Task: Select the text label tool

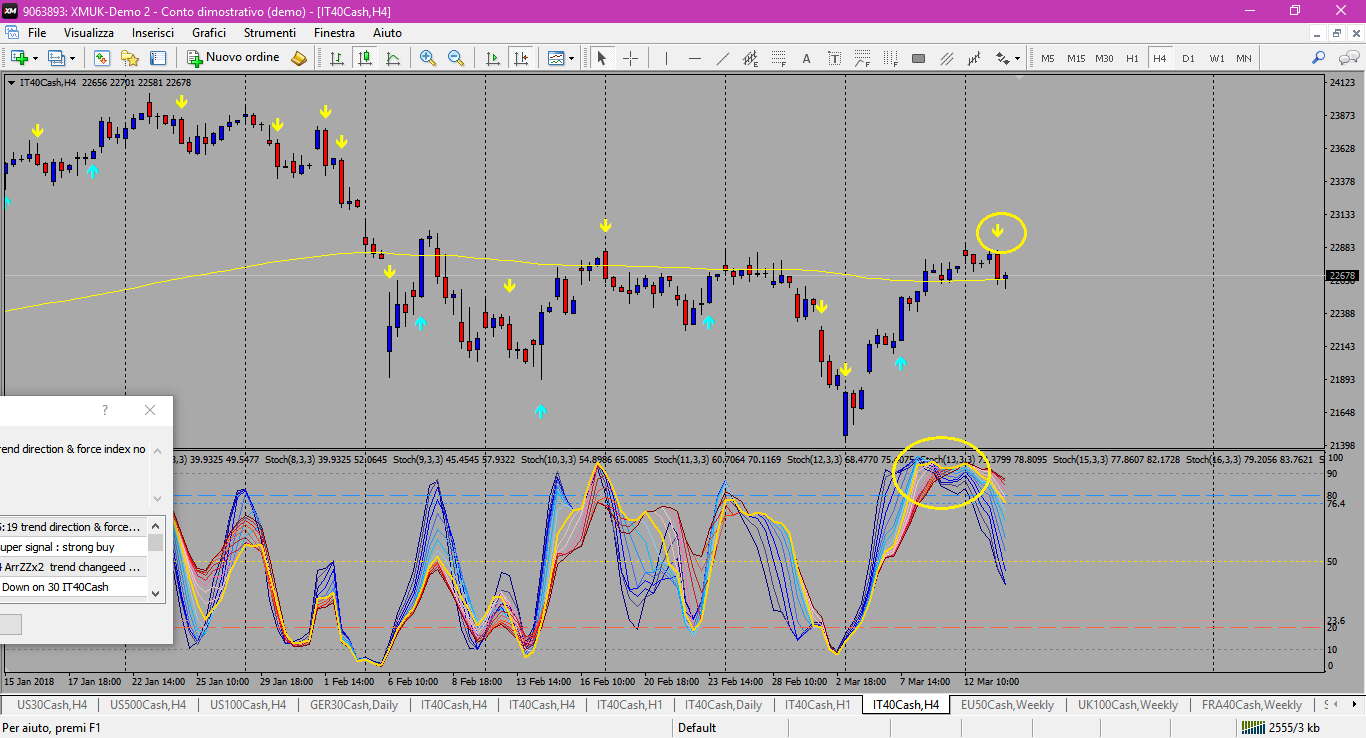Action: 834,58
